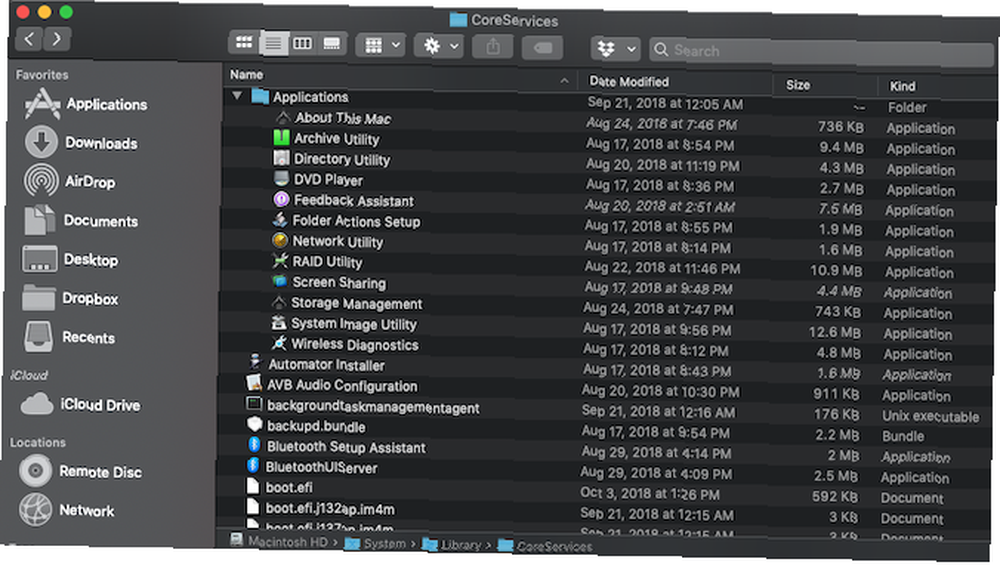The width and height of the screenshot is (1000, 565).
Task: Click the Favorites sidebar heading
Action: 42,75
